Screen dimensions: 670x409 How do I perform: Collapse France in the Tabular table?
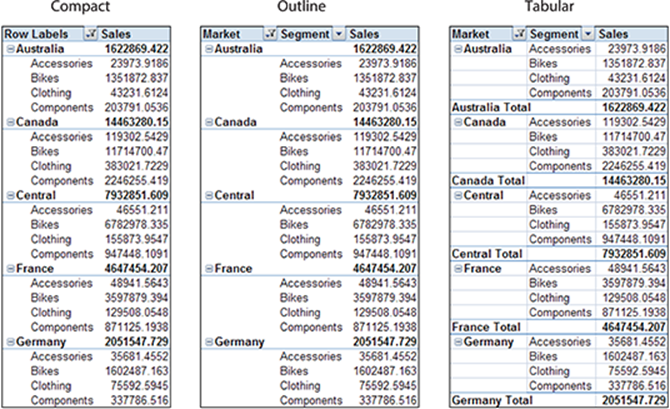[x=458, y=269]
